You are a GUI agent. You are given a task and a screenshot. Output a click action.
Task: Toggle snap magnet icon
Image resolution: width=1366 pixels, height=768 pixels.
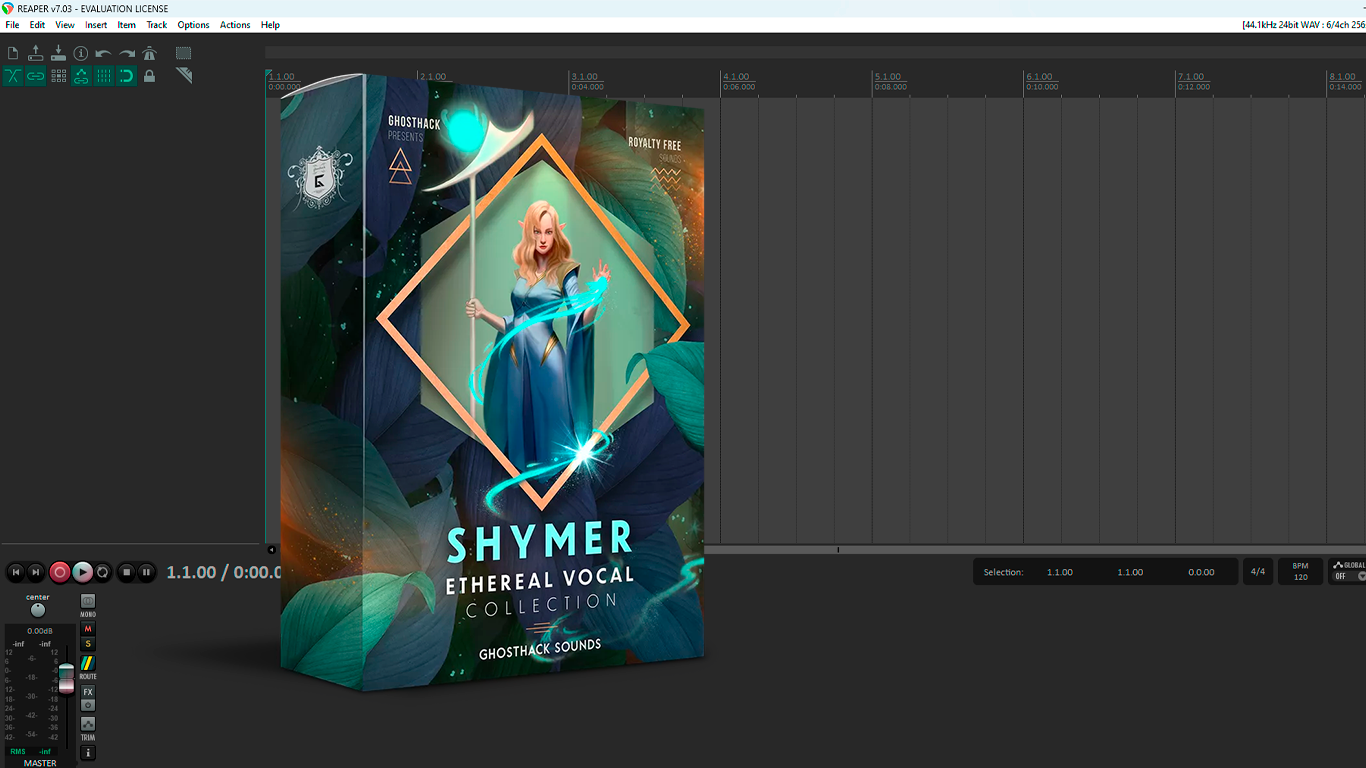127,76
